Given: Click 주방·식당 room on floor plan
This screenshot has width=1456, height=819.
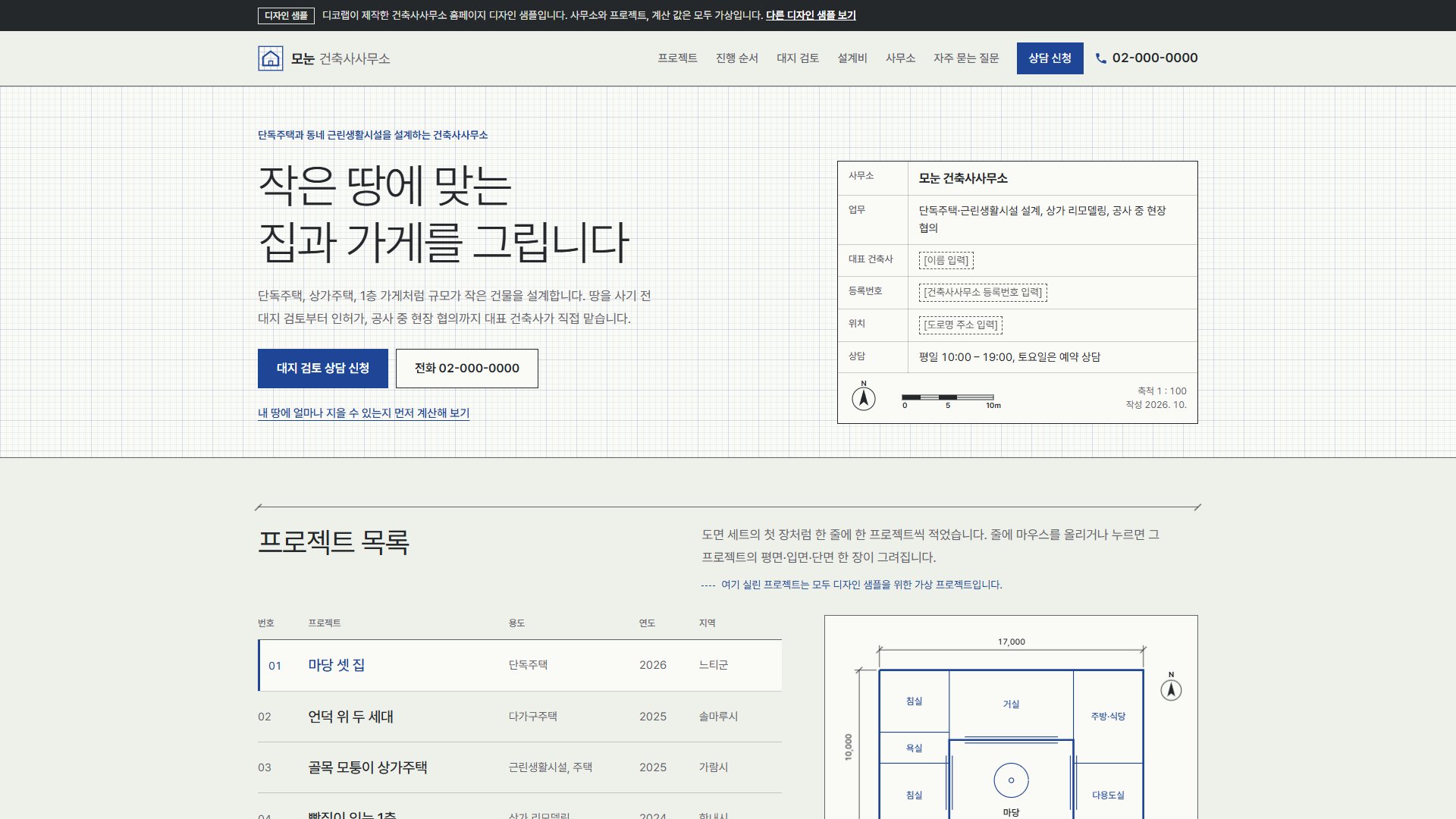Looking at the screenshot, I should pos(1108,717).
